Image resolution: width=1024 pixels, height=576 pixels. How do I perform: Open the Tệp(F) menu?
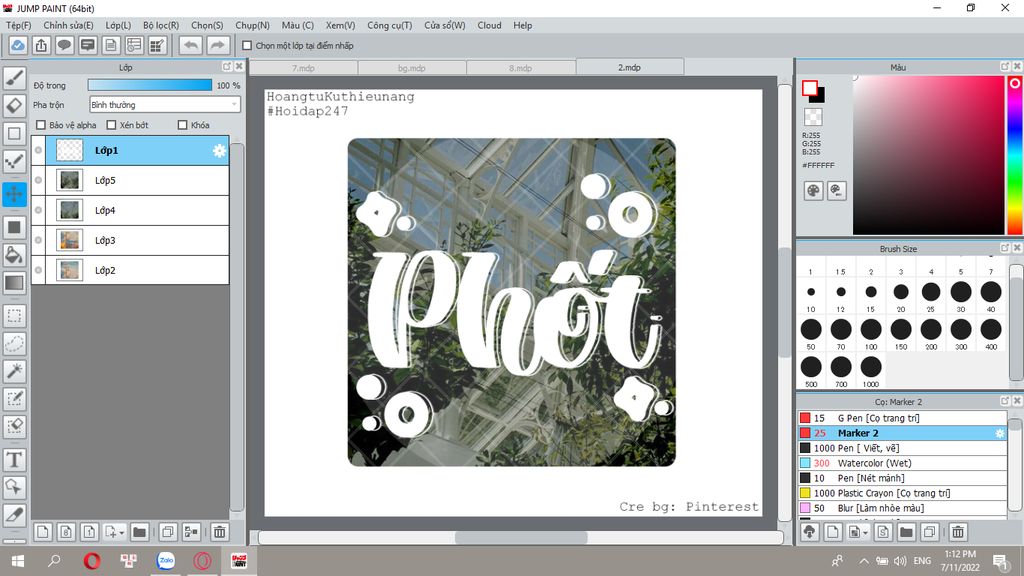[19, 25]
